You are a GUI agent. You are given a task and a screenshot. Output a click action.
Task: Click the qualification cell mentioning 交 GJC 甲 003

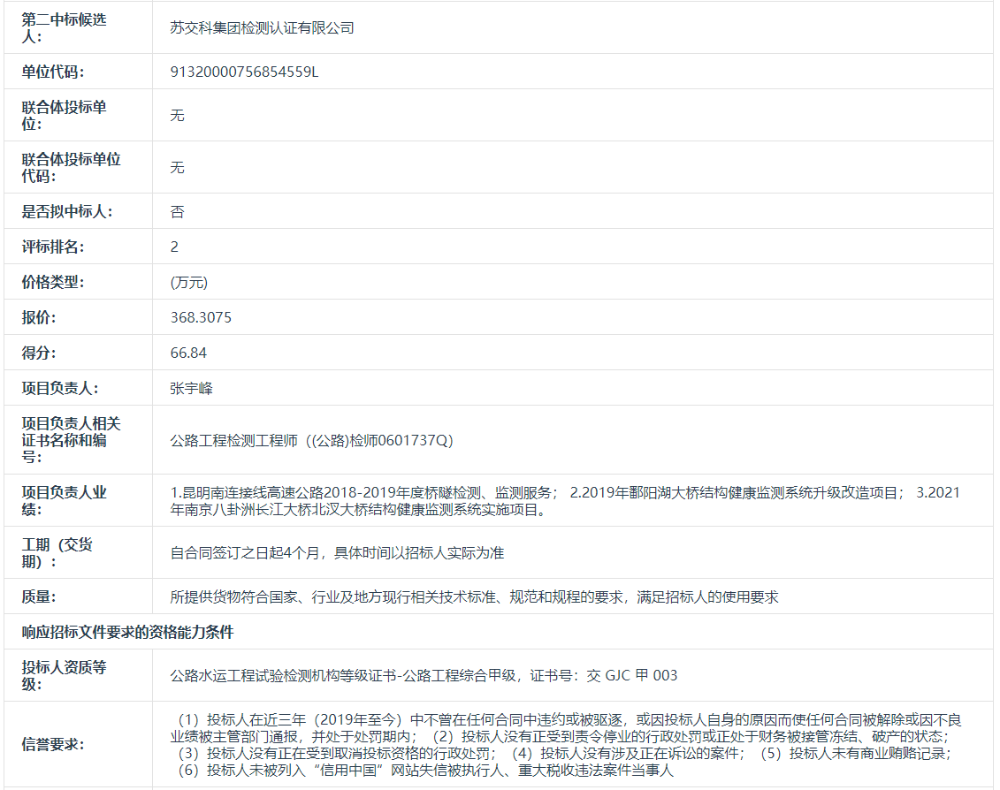(x=420, y=675)
